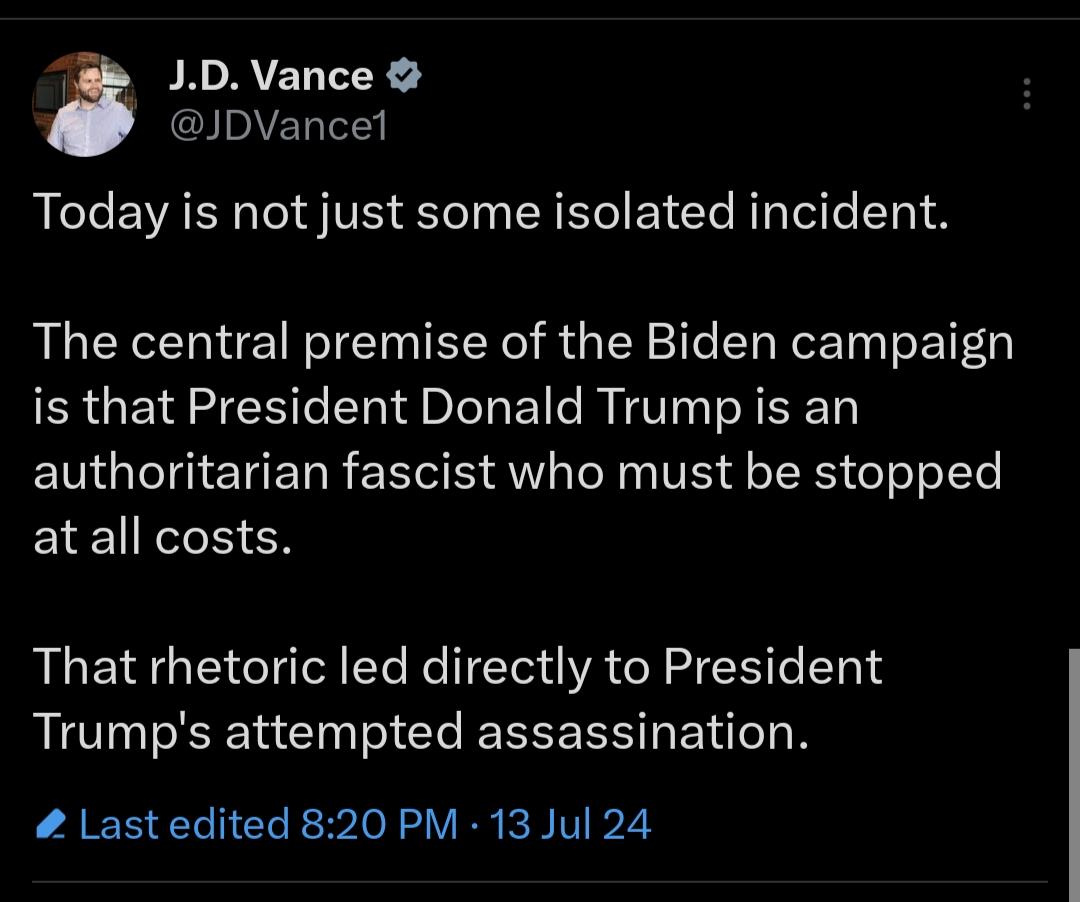
Task: Tap the line beginning "That rhetoric led directly"
Action: (x=458, y=667)
